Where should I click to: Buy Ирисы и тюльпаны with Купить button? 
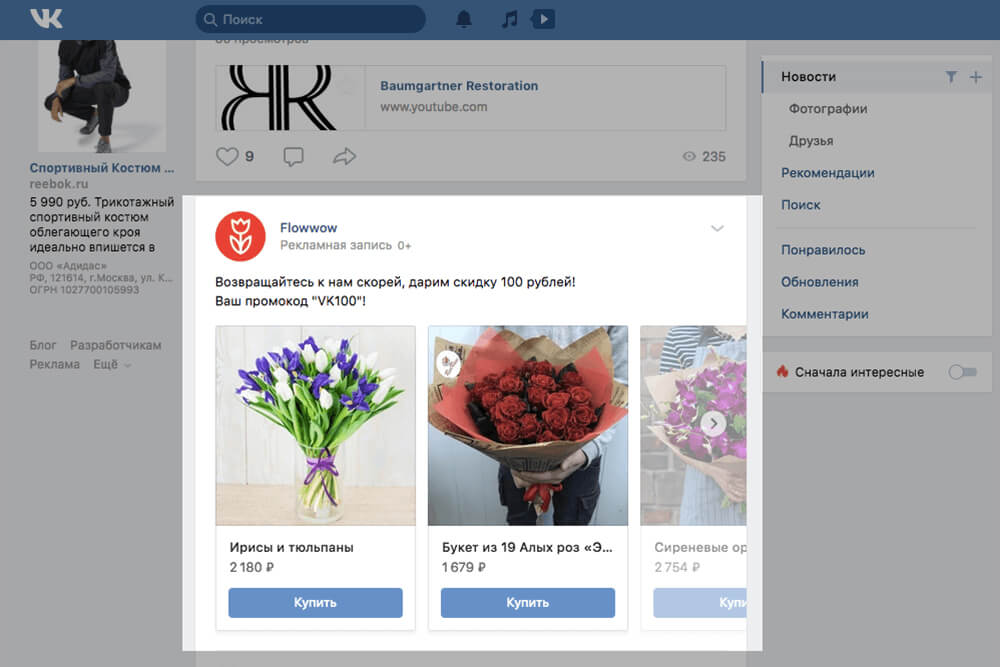point(315,603)
